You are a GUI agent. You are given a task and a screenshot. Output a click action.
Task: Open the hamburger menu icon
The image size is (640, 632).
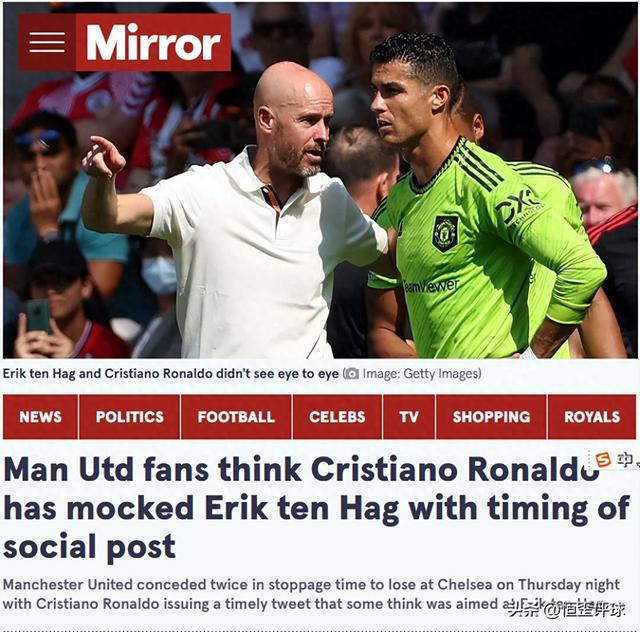pos(47,42)
